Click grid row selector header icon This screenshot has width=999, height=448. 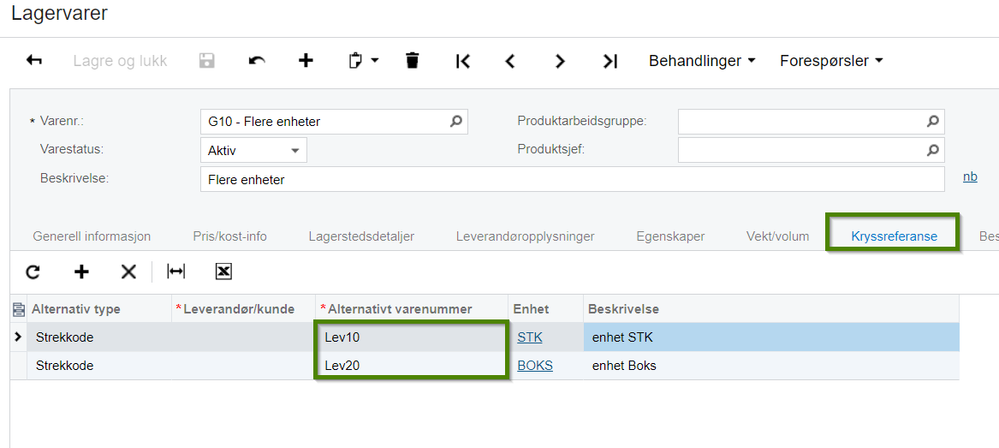tap(18, 309)
